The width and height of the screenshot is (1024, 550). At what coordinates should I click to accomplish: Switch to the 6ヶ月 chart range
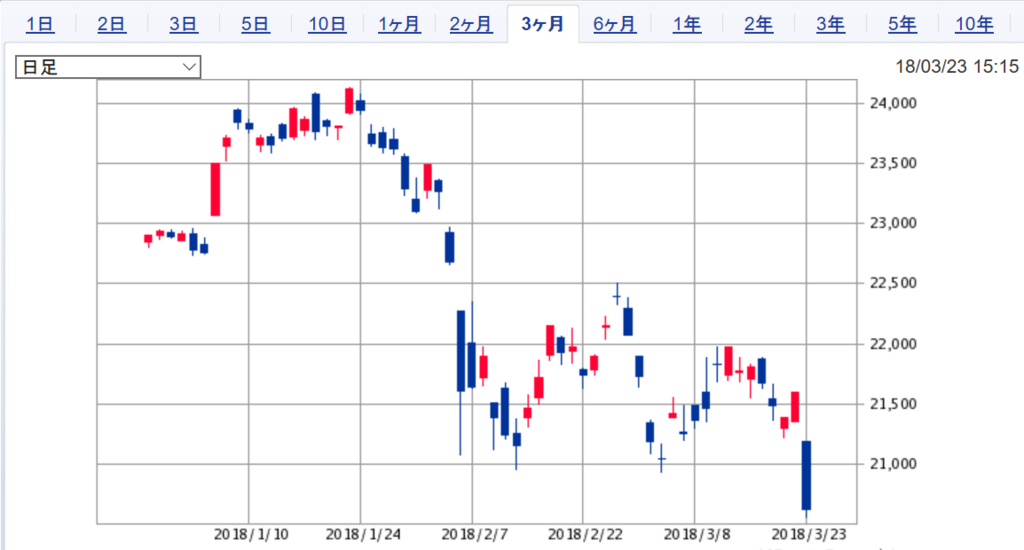click(615, 25)
